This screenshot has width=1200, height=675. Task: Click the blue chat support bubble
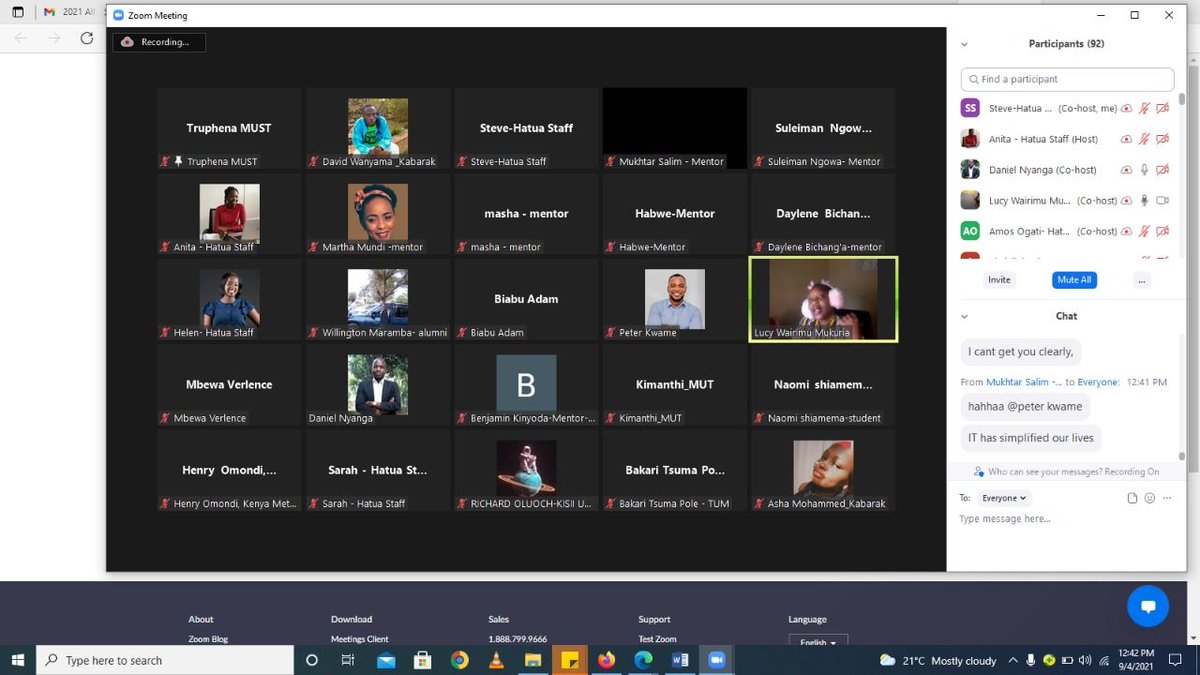[1148, 606]
